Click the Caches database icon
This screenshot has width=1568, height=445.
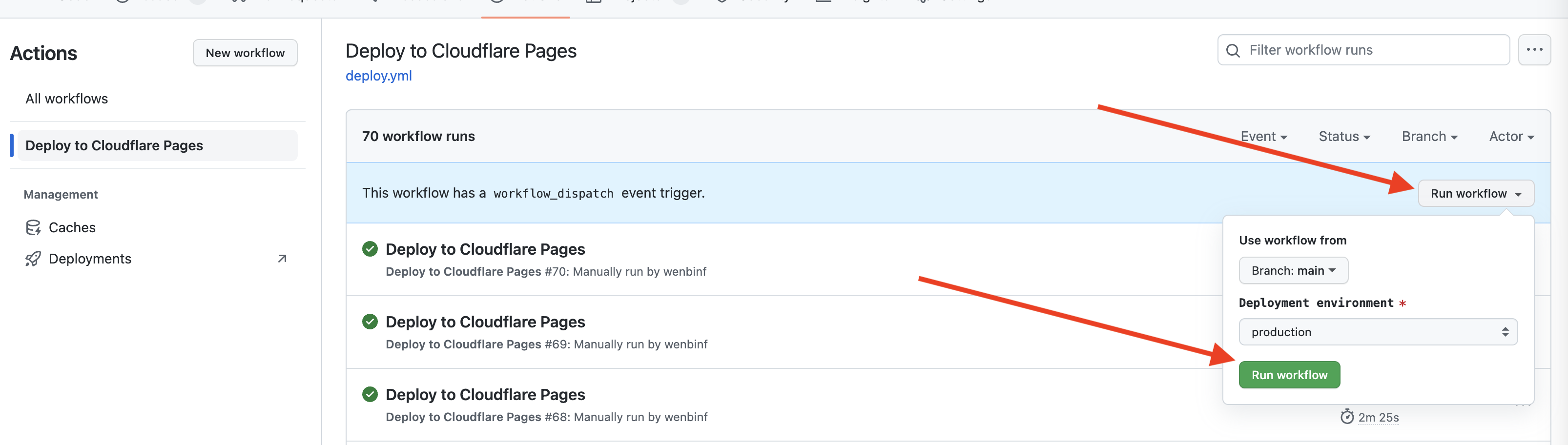33,228
